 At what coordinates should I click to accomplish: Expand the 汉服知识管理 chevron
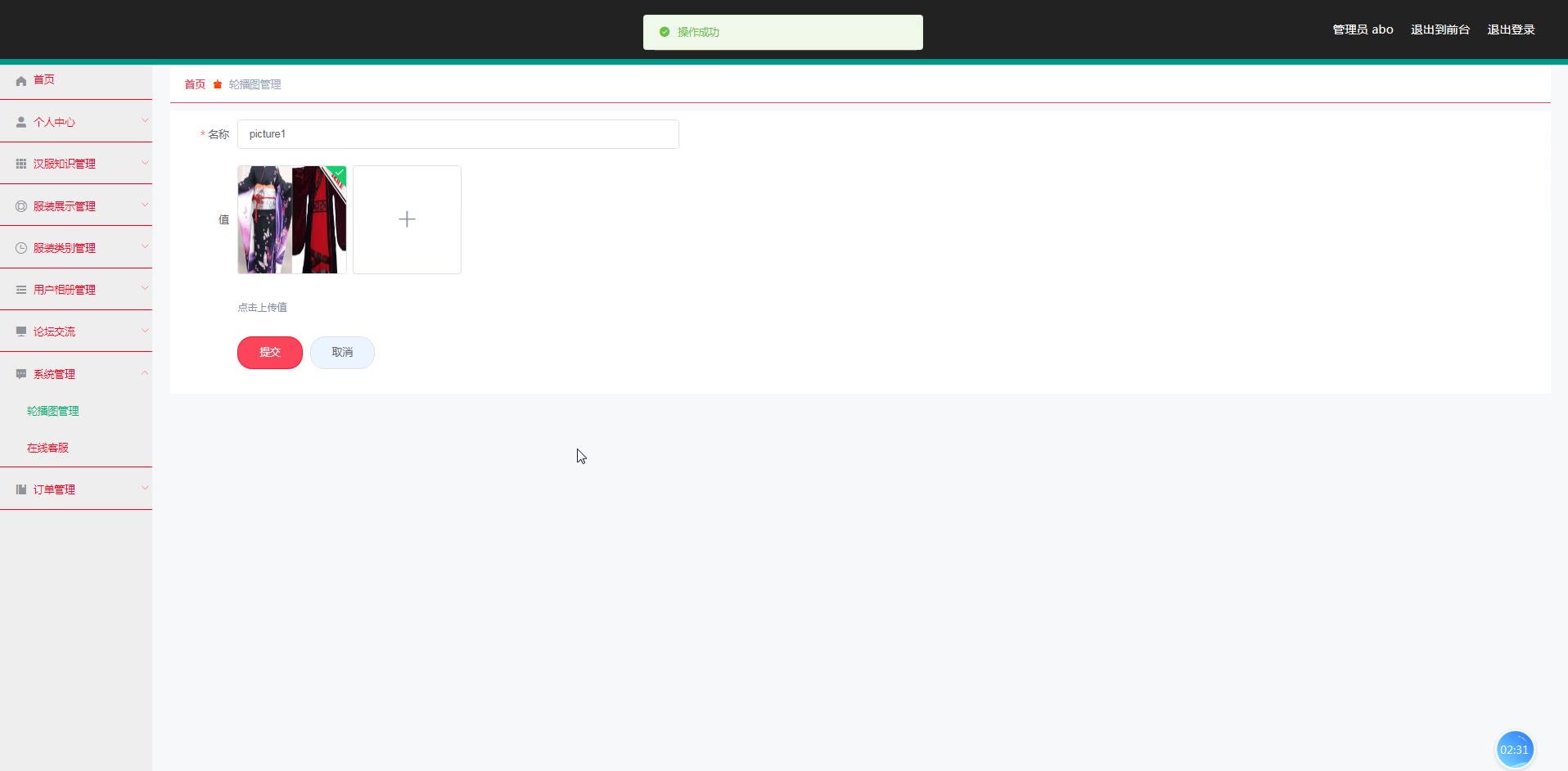(145, 162)
